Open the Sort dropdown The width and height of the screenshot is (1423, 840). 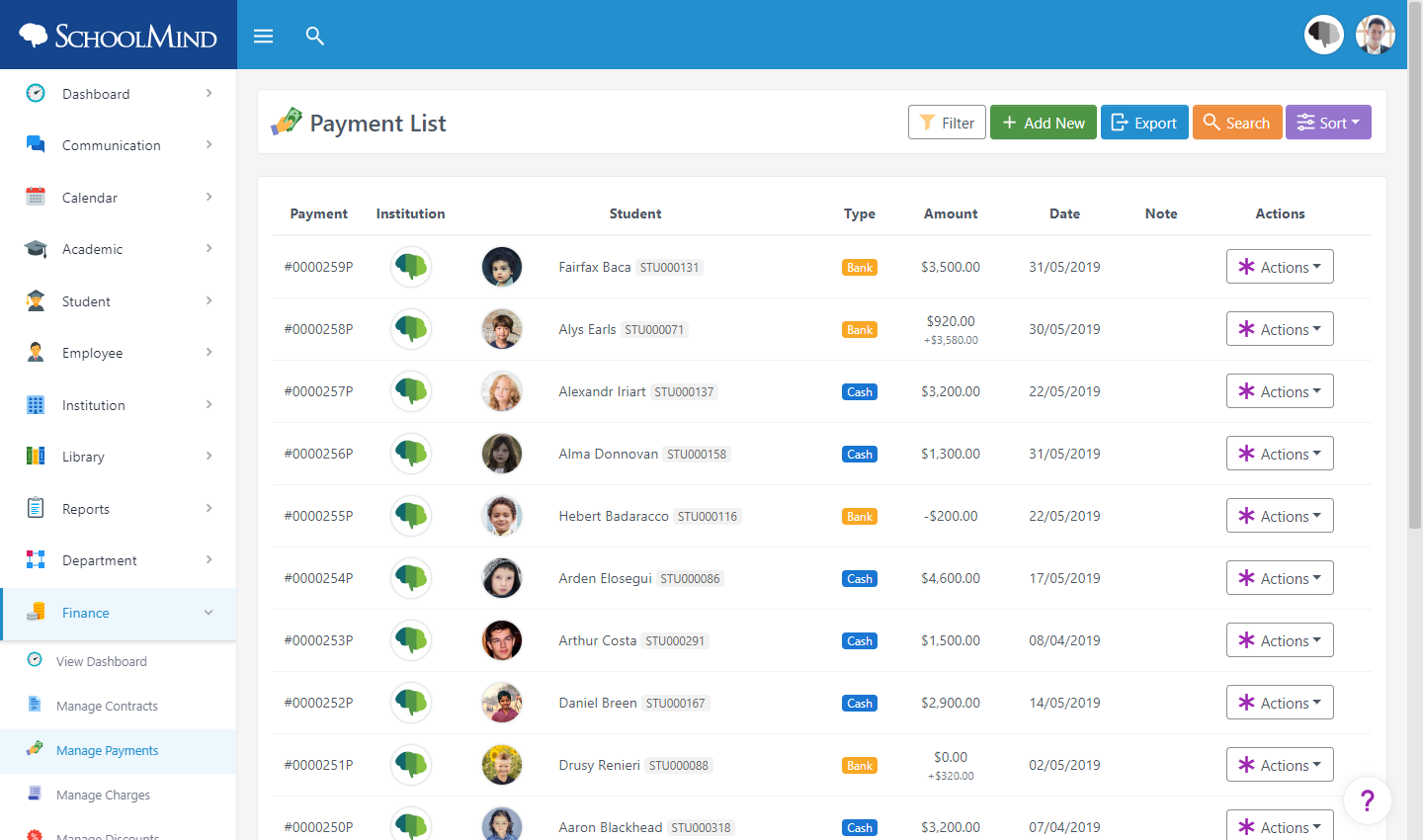tap(1328, 123)
